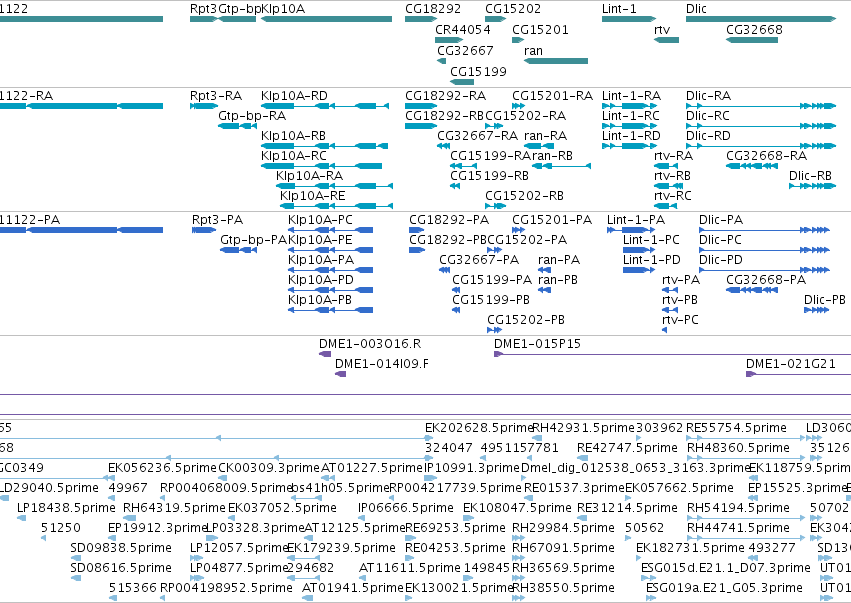Screen dimensions: 851x603
Task: Select transcript label Klp10A-RD
Action: 294,96
